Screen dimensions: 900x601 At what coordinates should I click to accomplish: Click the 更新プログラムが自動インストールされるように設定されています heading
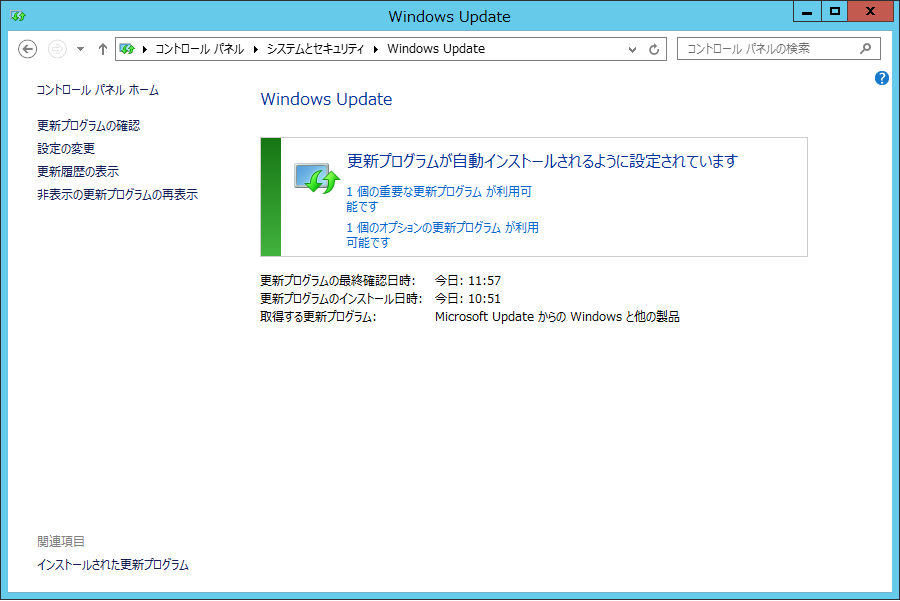(542, 161)
